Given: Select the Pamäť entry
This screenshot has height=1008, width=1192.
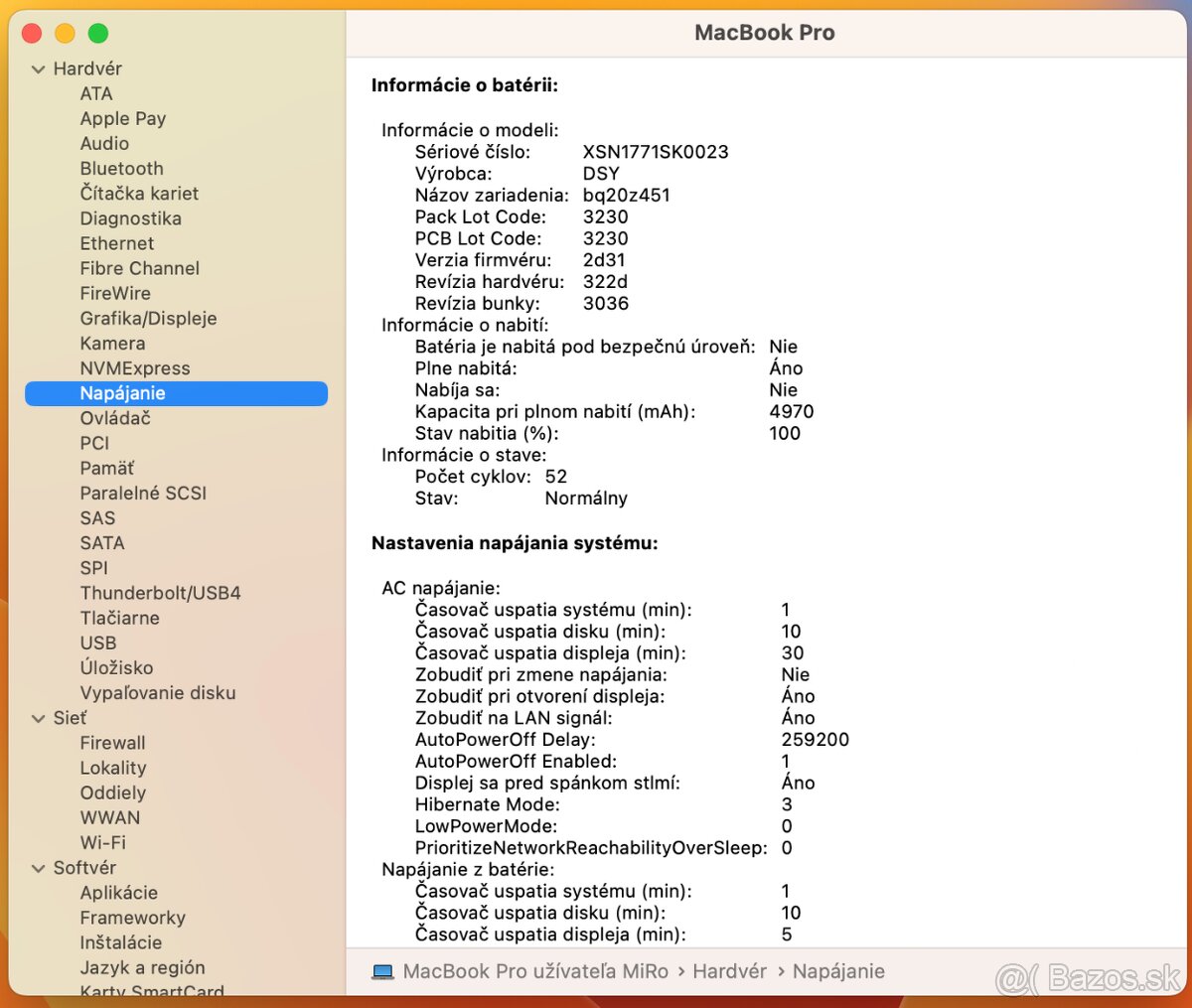Looking at the screenshot, I should 106,468.
